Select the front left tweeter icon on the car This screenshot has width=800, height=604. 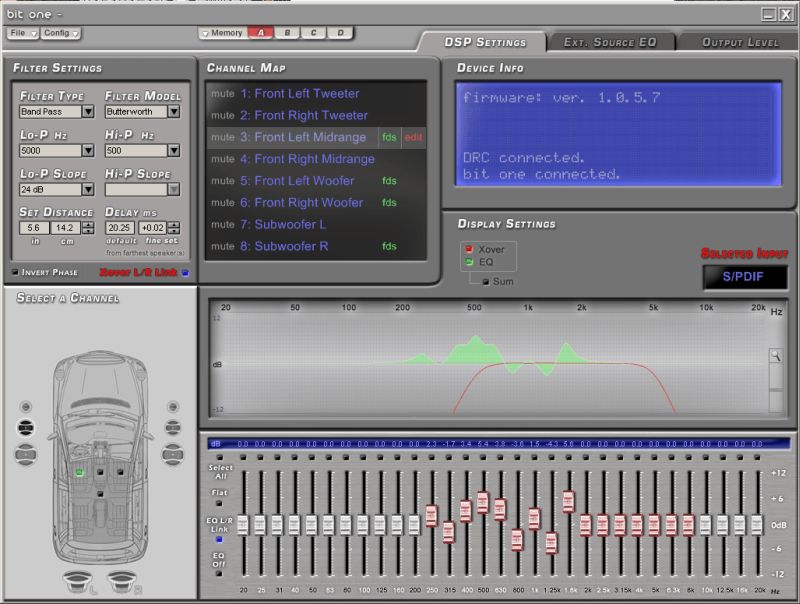point(26,407)
